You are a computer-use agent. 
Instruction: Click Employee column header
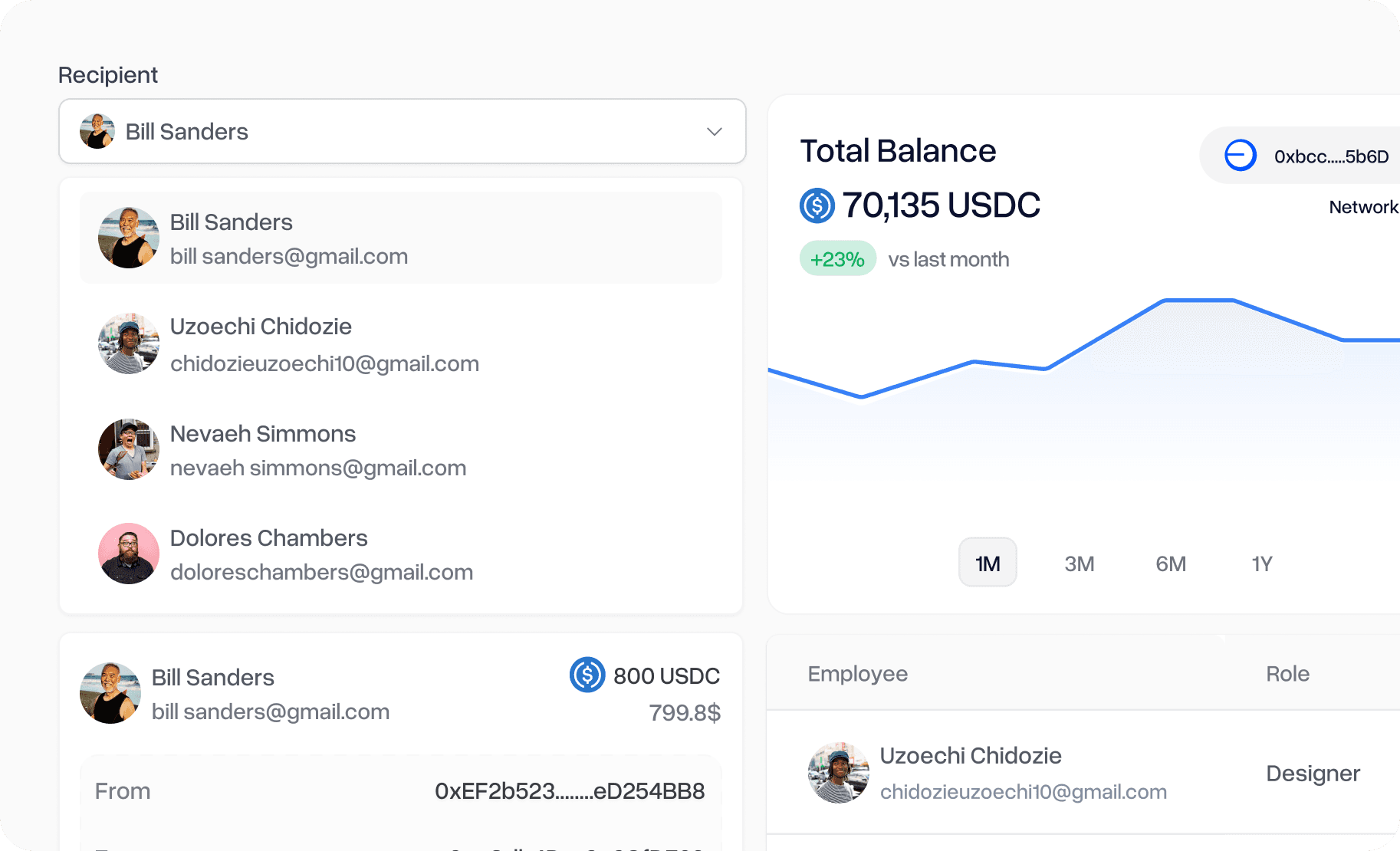coord(858,674)
